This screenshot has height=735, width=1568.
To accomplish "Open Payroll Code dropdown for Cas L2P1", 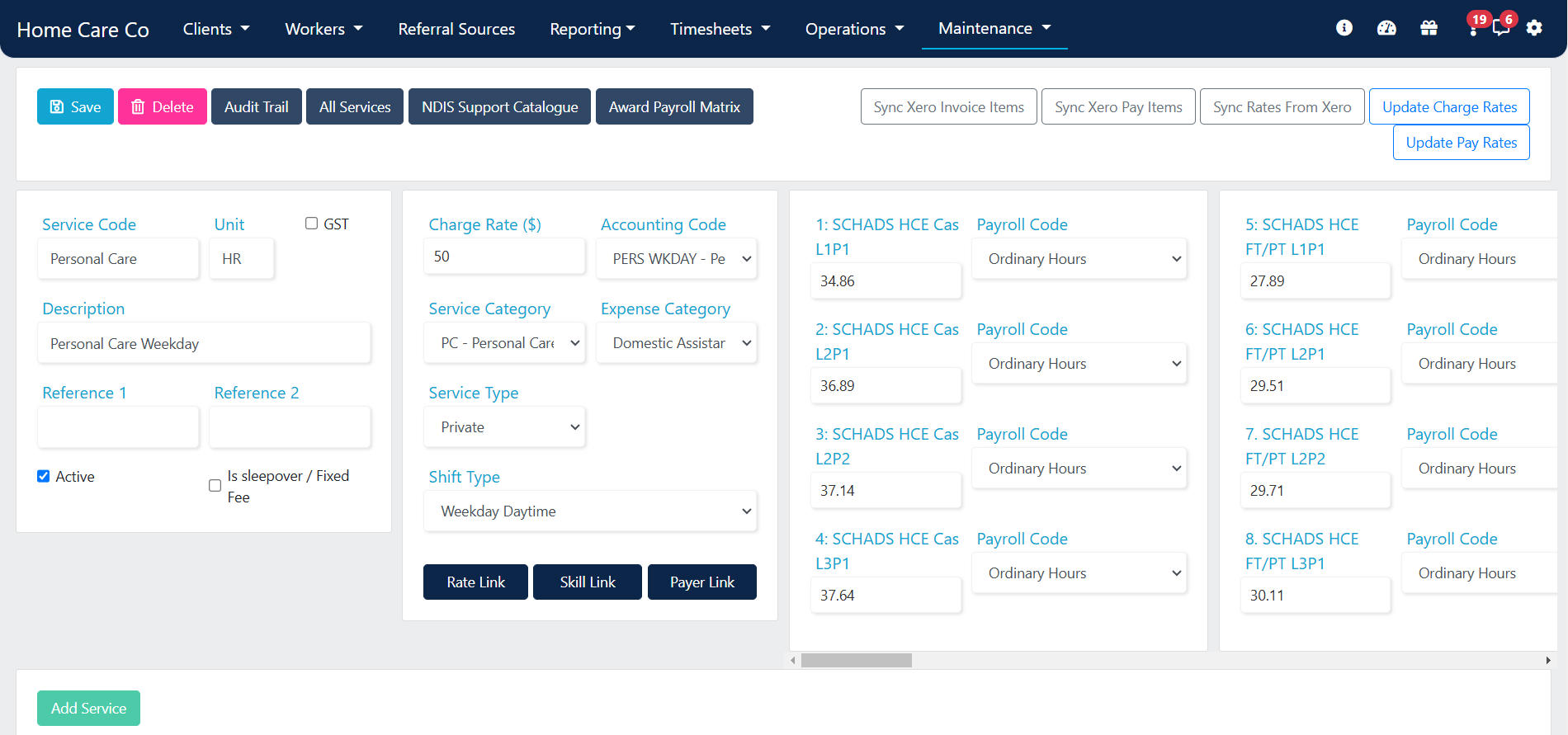I will 1079,363.
